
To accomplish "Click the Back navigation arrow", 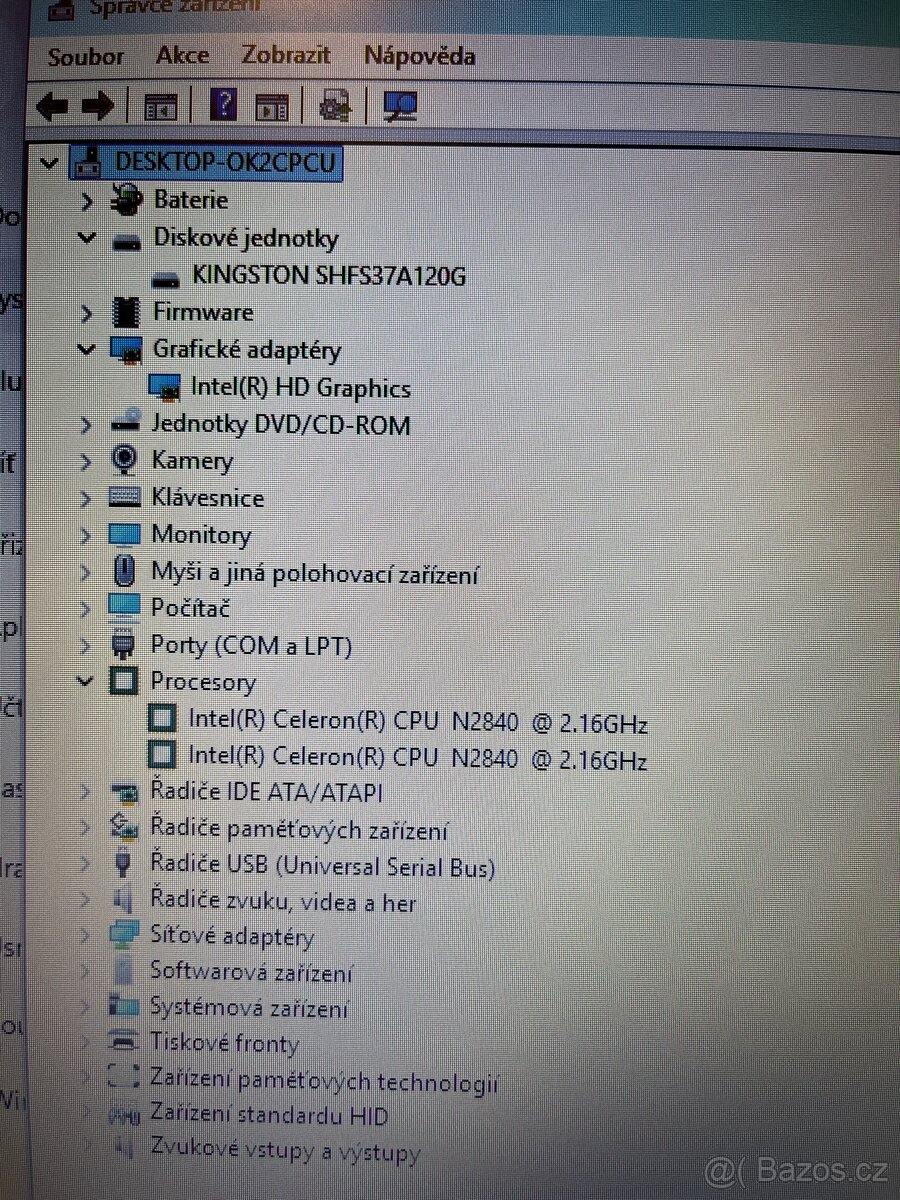I will tap(52, 105).
